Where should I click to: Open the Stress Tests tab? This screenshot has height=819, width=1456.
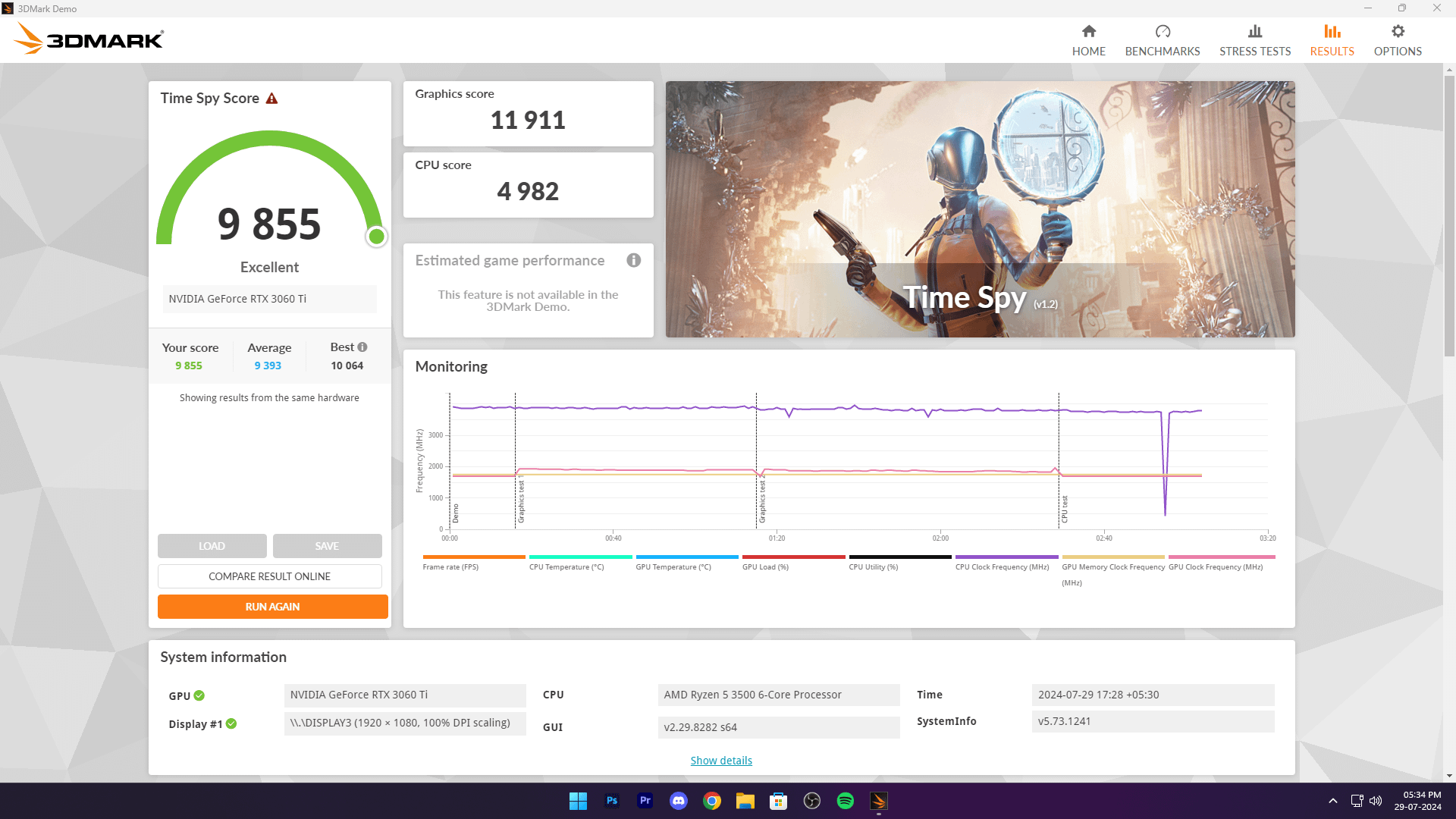[x=1255, y=40]
